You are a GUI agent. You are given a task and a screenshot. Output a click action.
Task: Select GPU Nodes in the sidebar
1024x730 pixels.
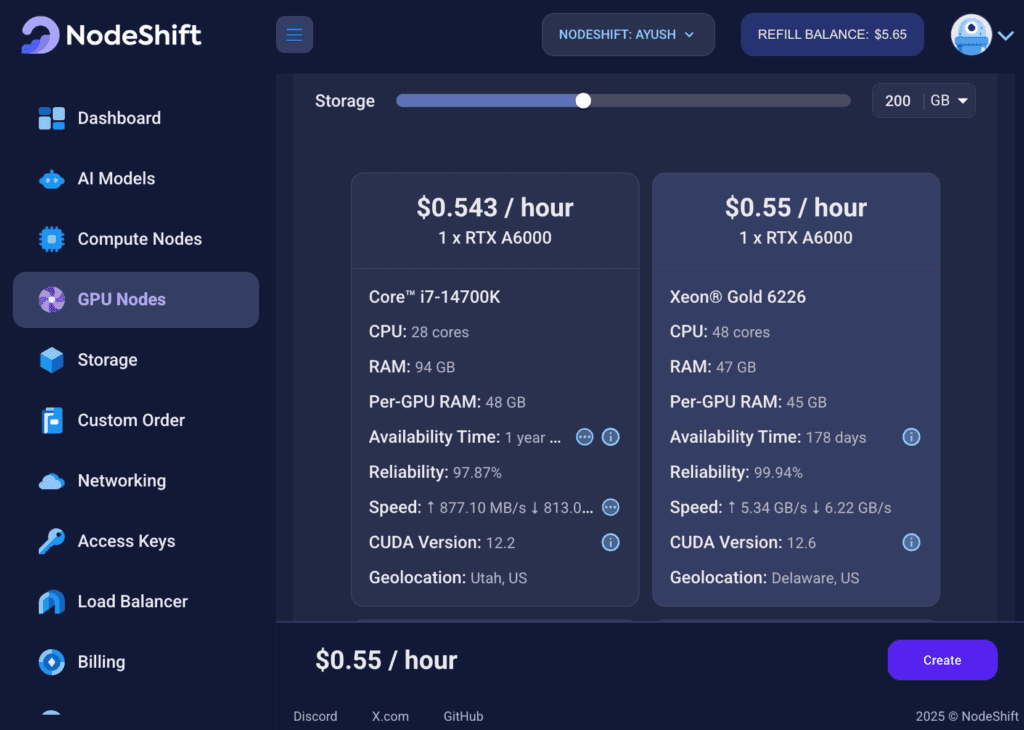tap(136, 300)
